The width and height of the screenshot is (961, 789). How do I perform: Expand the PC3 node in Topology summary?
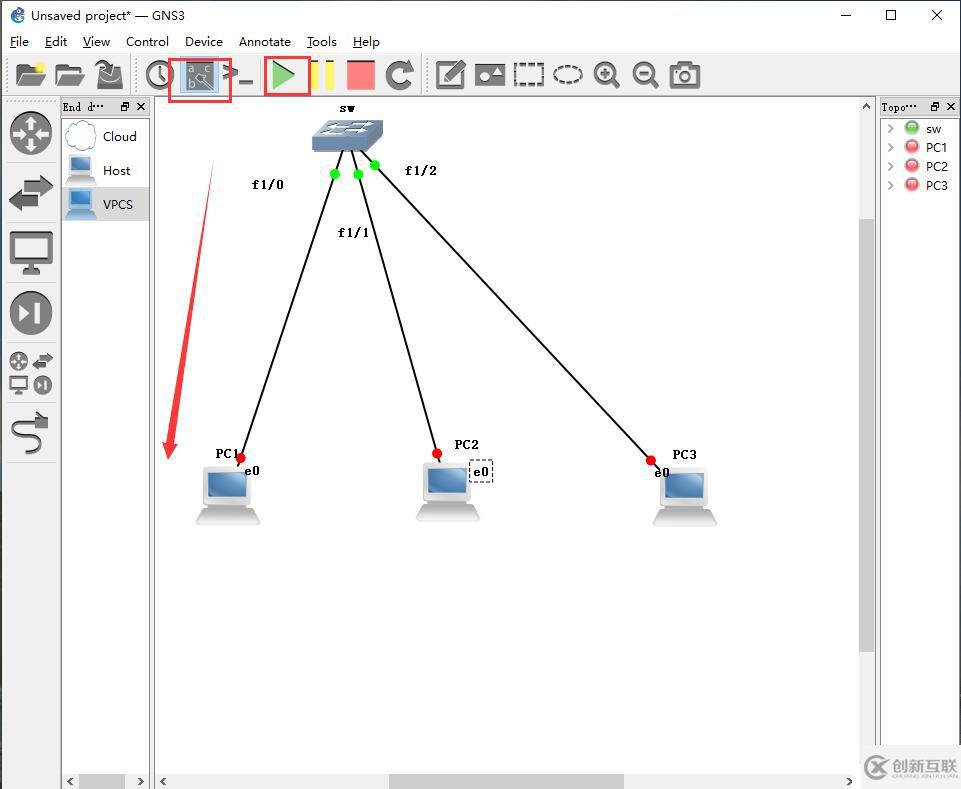coord(891,185)
